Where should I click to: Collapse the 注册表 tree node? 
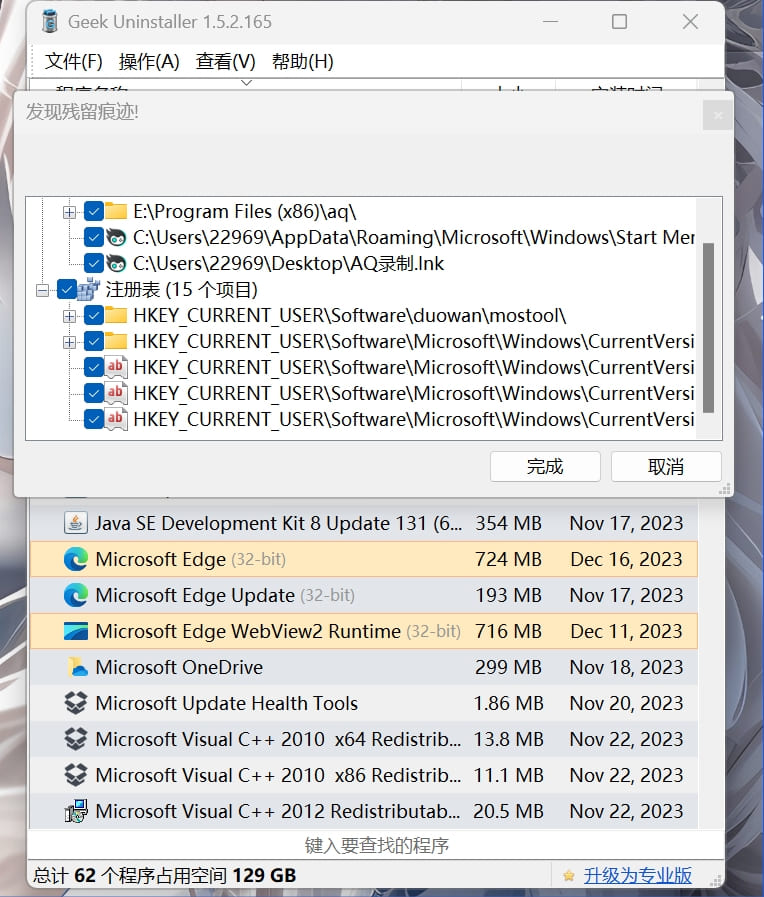pos(43,290)
